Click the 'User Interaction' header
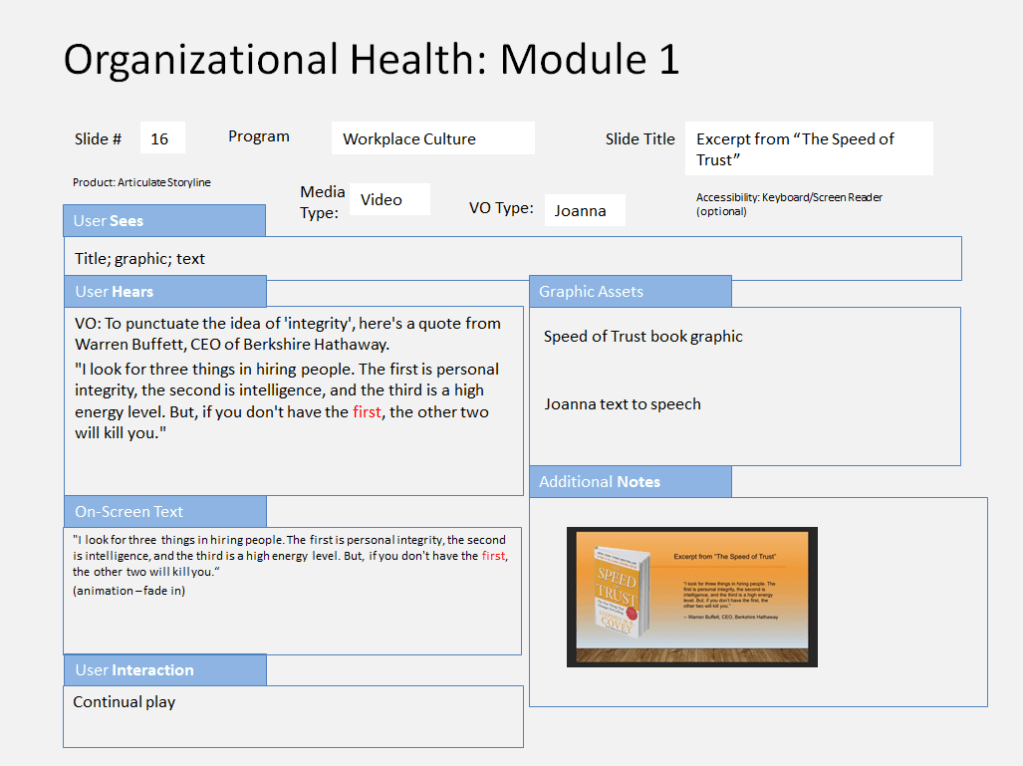 click(x=165, y=670)
